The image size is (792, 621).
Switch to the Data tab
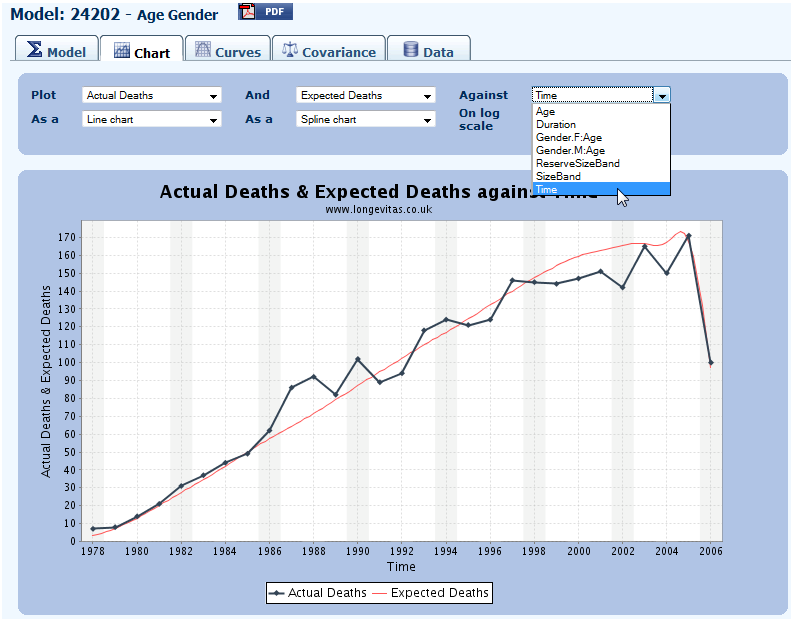(x=429, y=49)
